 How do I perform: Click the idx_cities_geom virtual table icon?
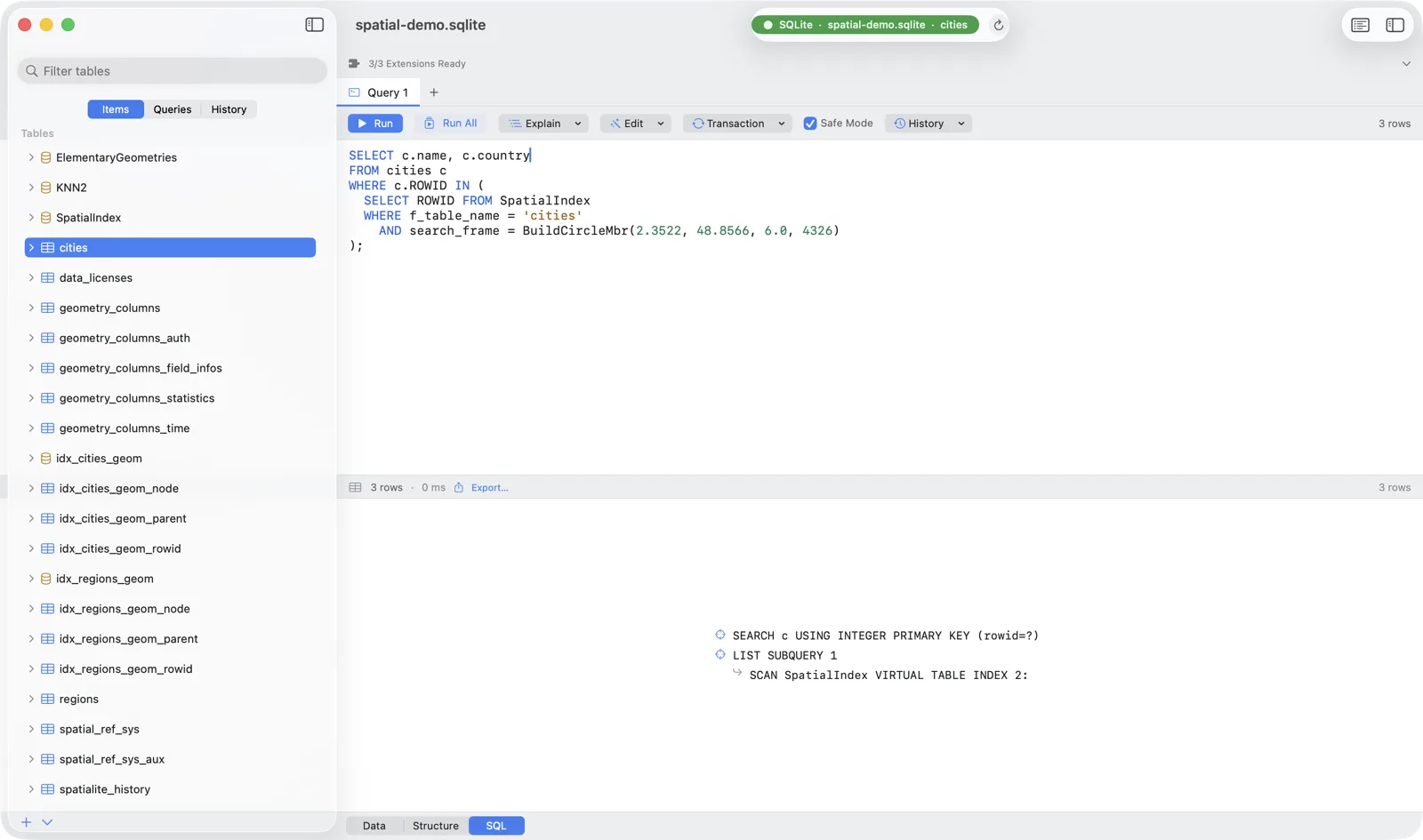tap(45, 459)
